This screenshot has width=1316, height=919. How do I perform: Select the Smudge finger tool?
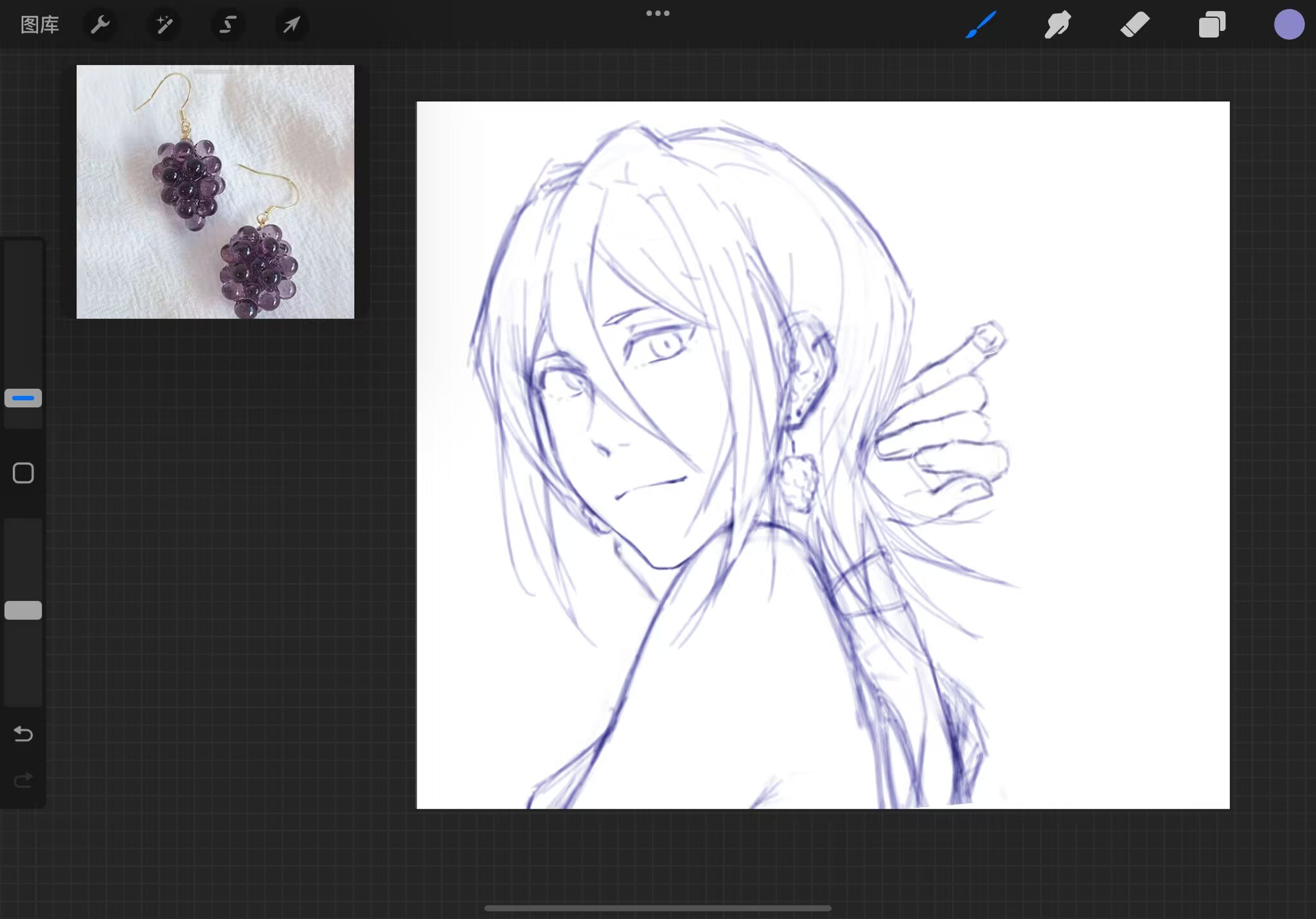[1057, 25]
